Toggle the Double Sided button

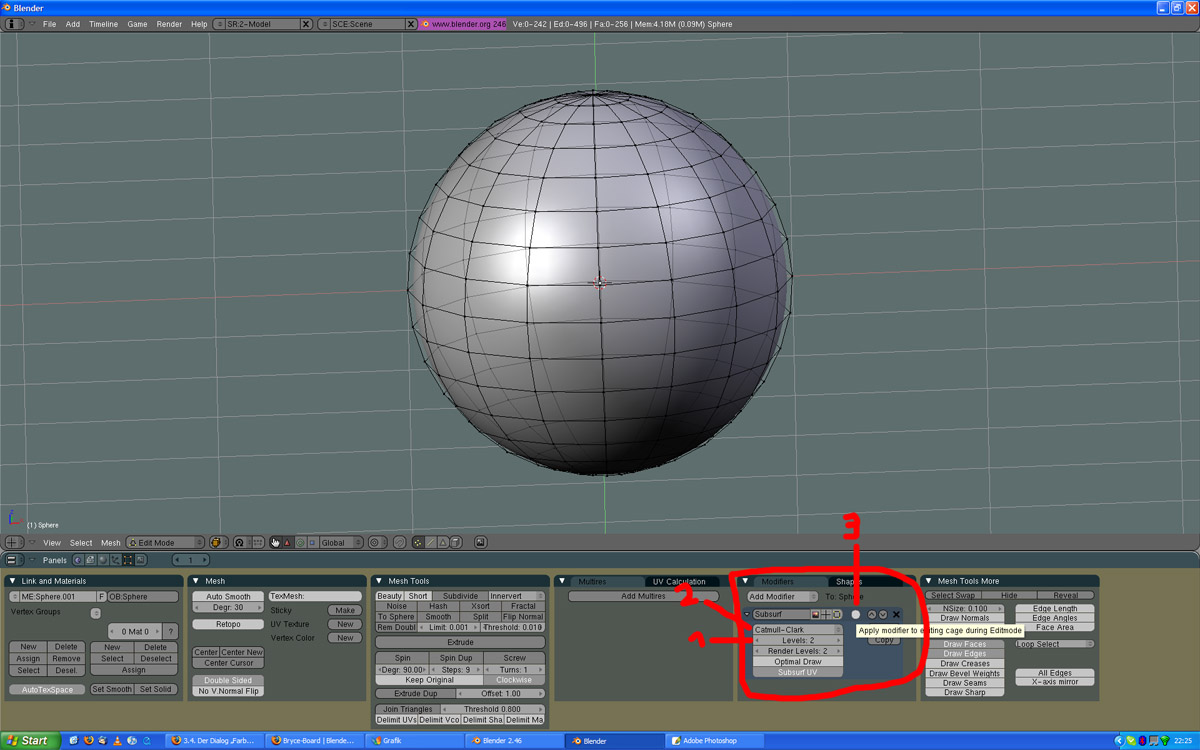228,680
